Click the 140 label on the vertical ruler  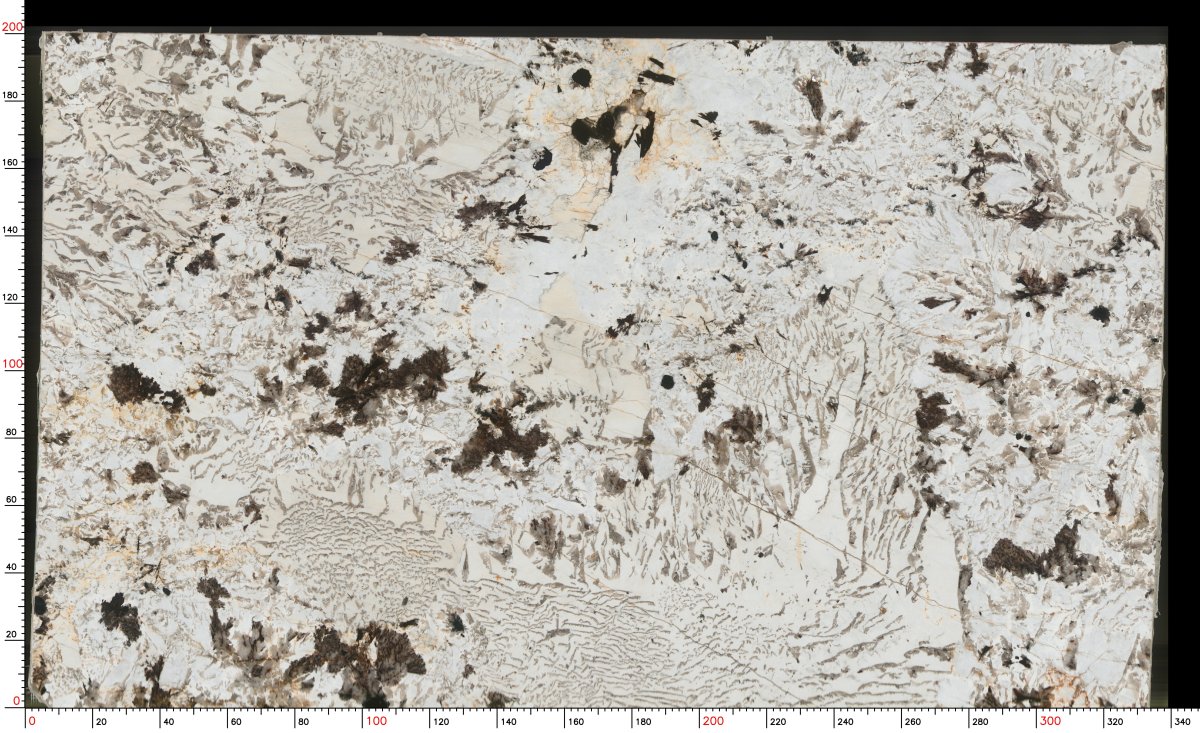[11, 230]
